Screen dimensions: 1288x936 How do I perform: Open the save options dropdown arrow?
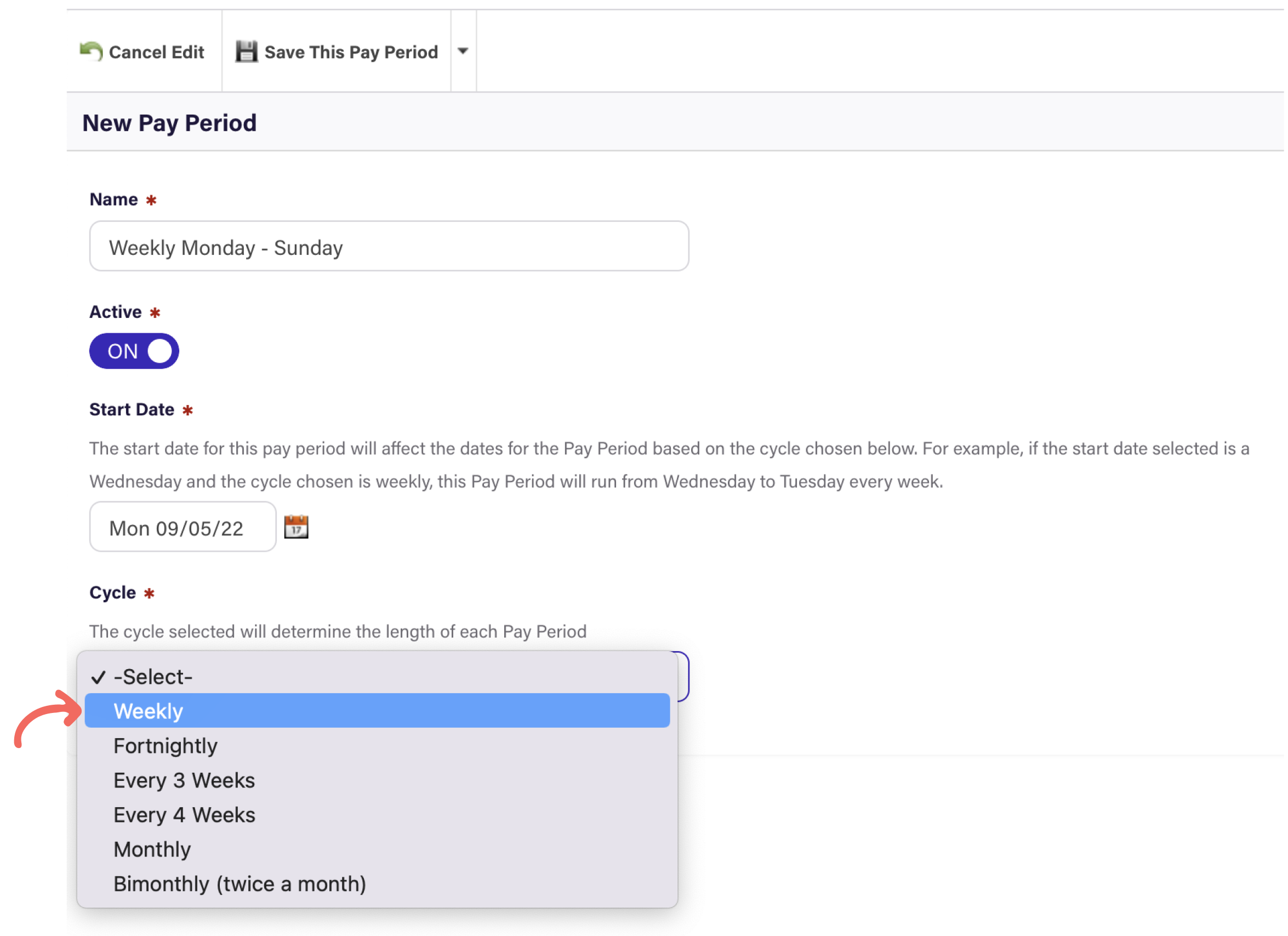click(x=464, y=51)
